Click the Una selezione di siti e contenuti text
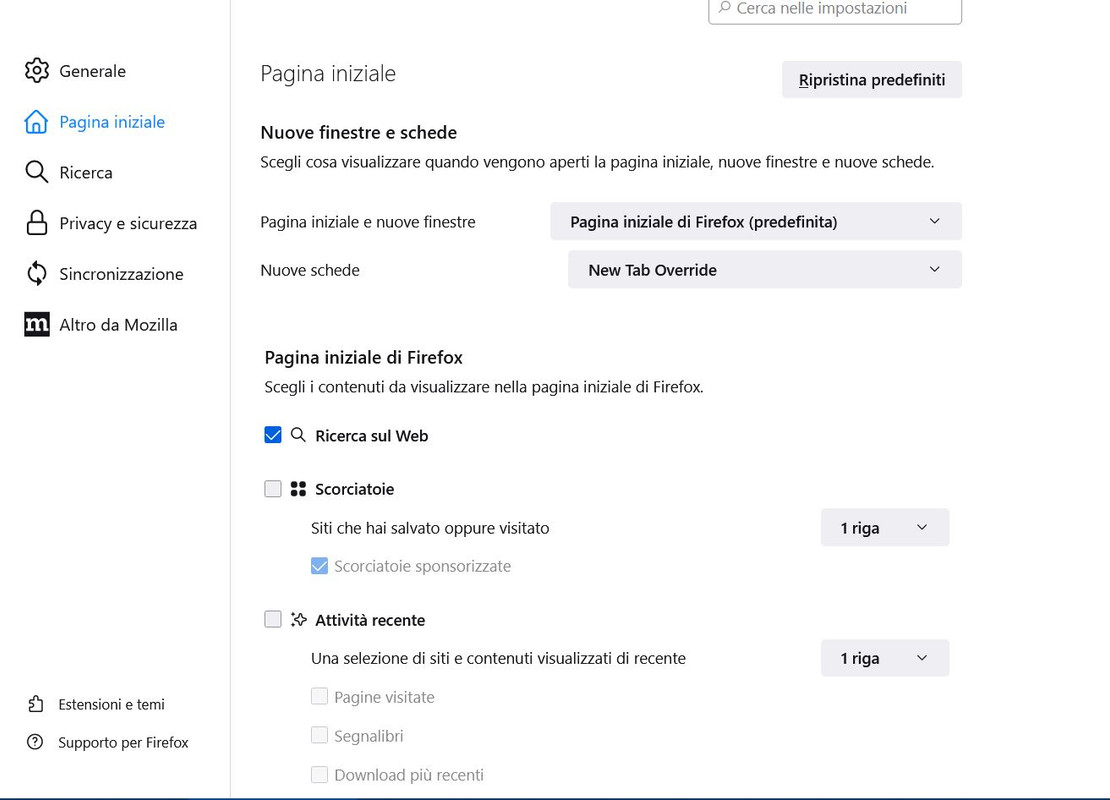Screen dimensions: 1110x800 [498, 658]
